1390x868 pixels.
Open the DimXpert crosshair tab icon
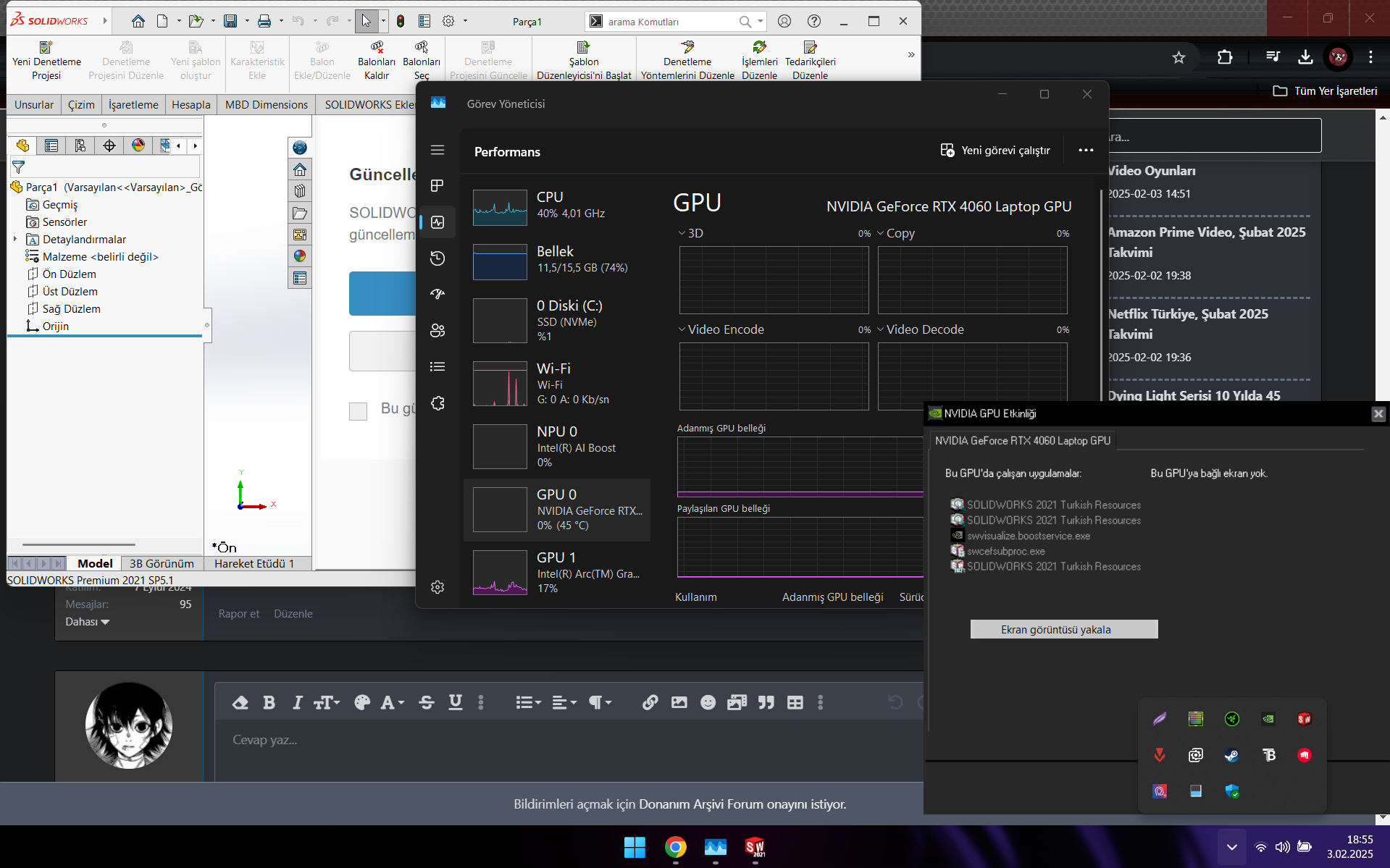click(109, 146)
